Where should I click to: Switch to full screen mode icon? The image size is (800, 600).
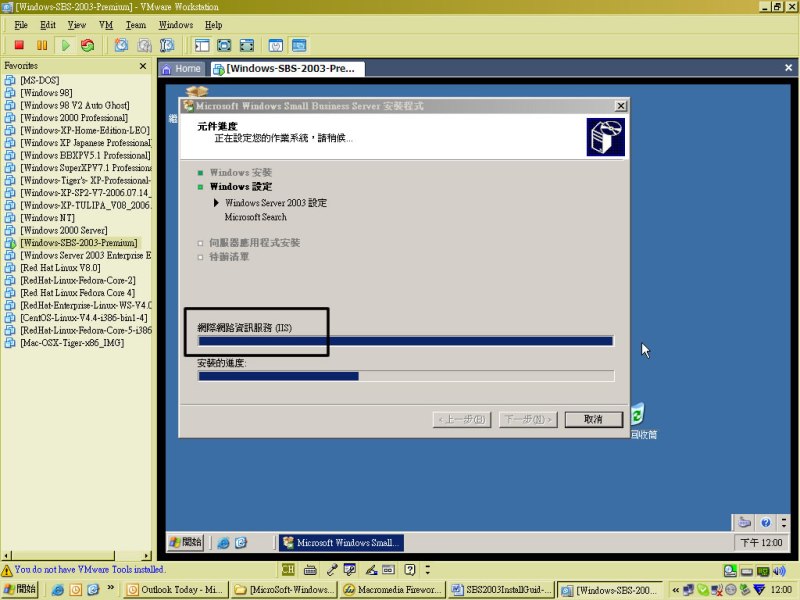point(224,45)
